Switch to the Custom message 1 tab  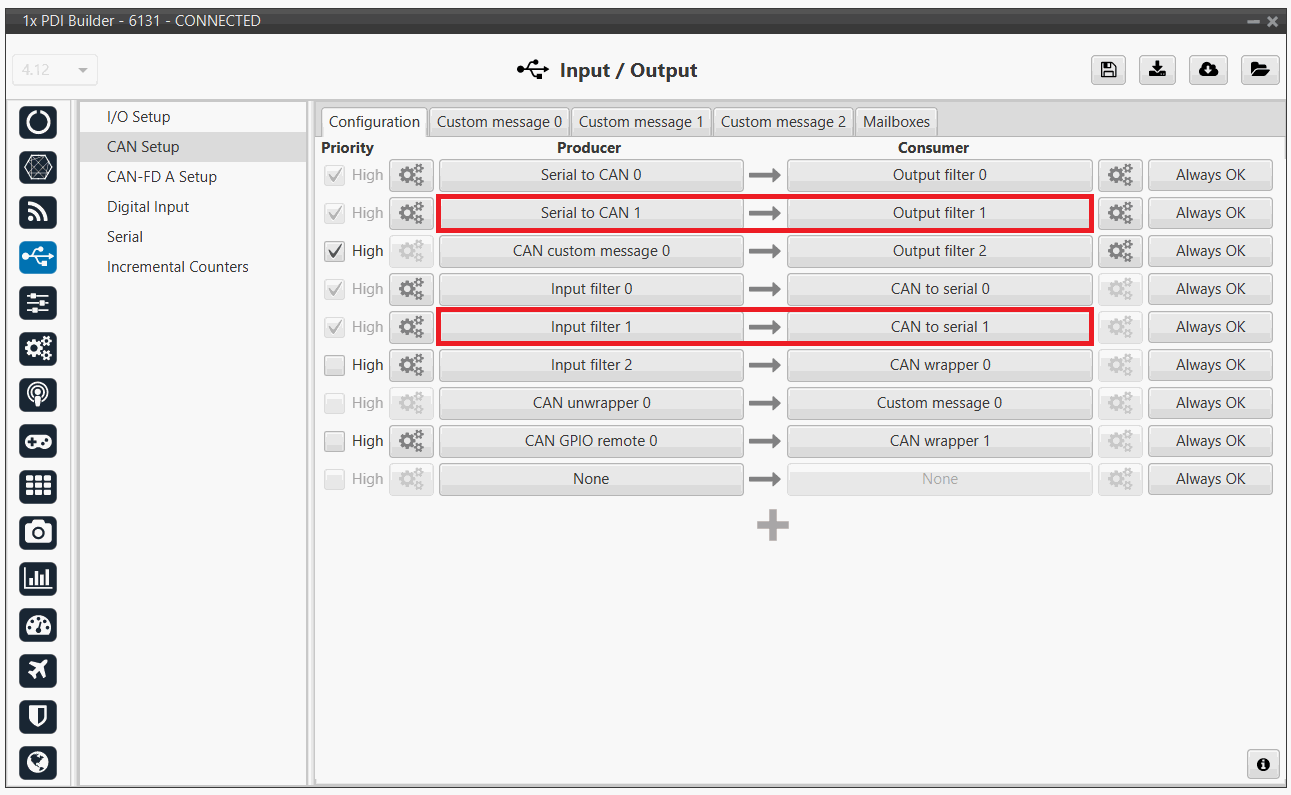tap(641, 122)
